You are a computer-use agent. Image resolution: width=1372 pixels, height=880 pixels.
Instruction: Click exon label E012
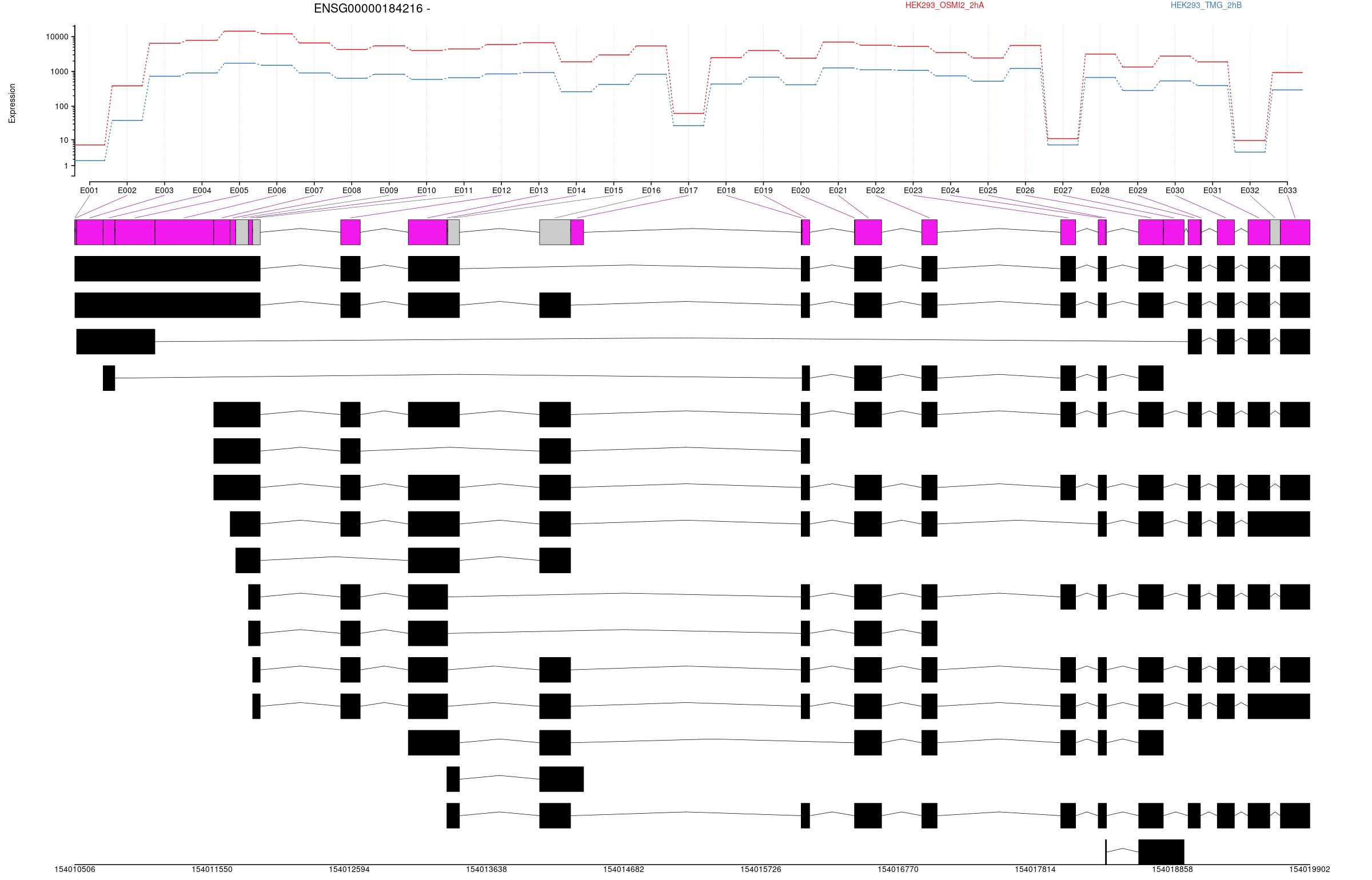(501, 190)
